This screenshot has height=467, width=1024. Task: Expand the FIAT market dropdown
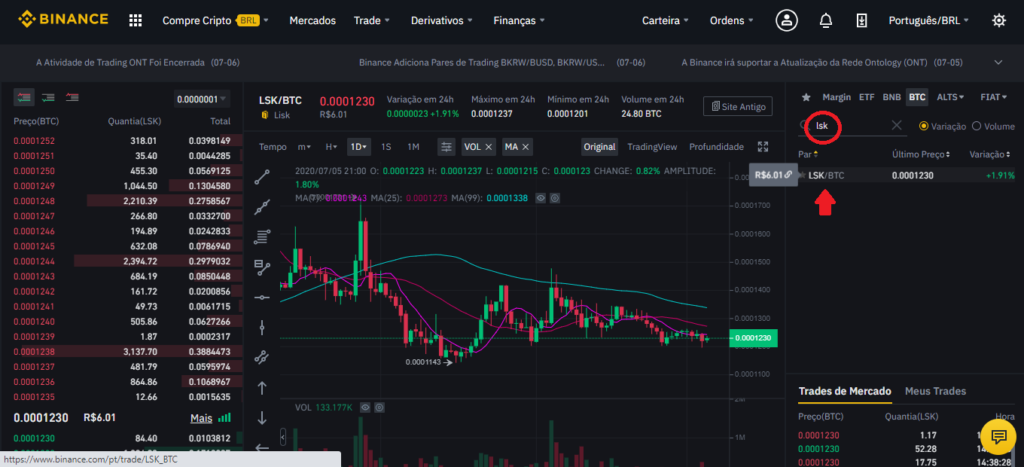point(995,97)
